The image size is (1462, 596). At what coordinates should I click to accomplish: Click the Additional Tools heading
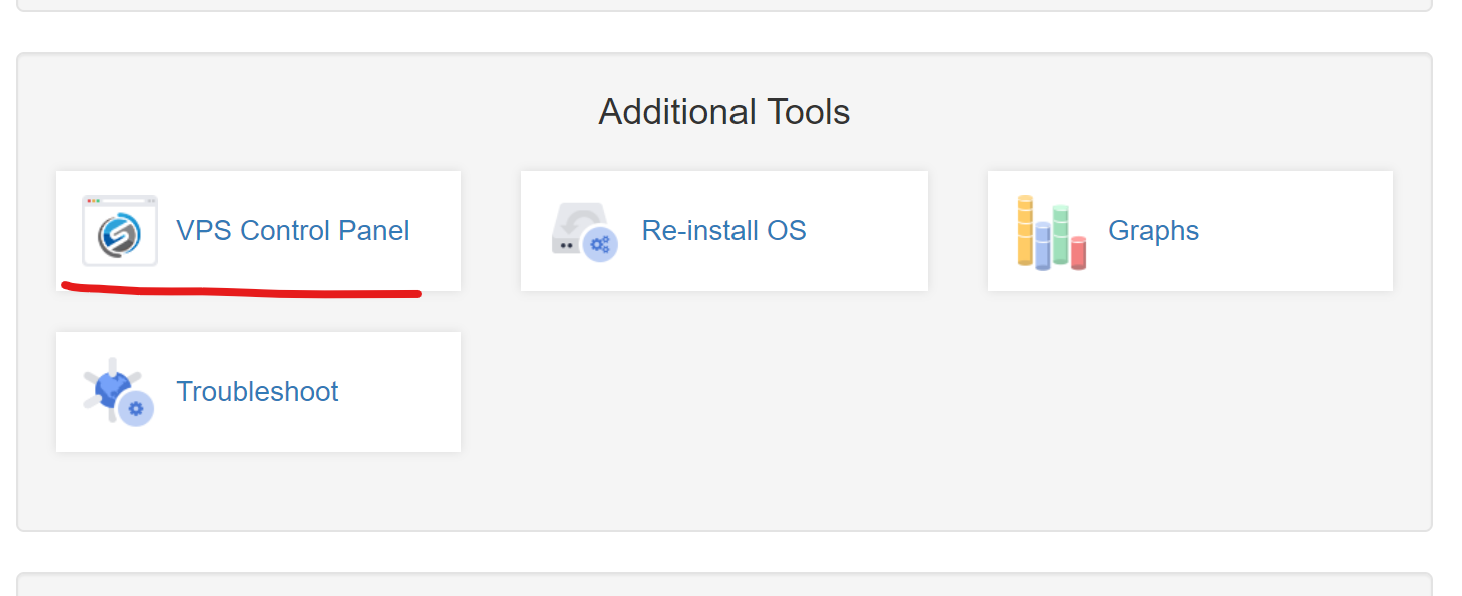(x=724, y=112)
